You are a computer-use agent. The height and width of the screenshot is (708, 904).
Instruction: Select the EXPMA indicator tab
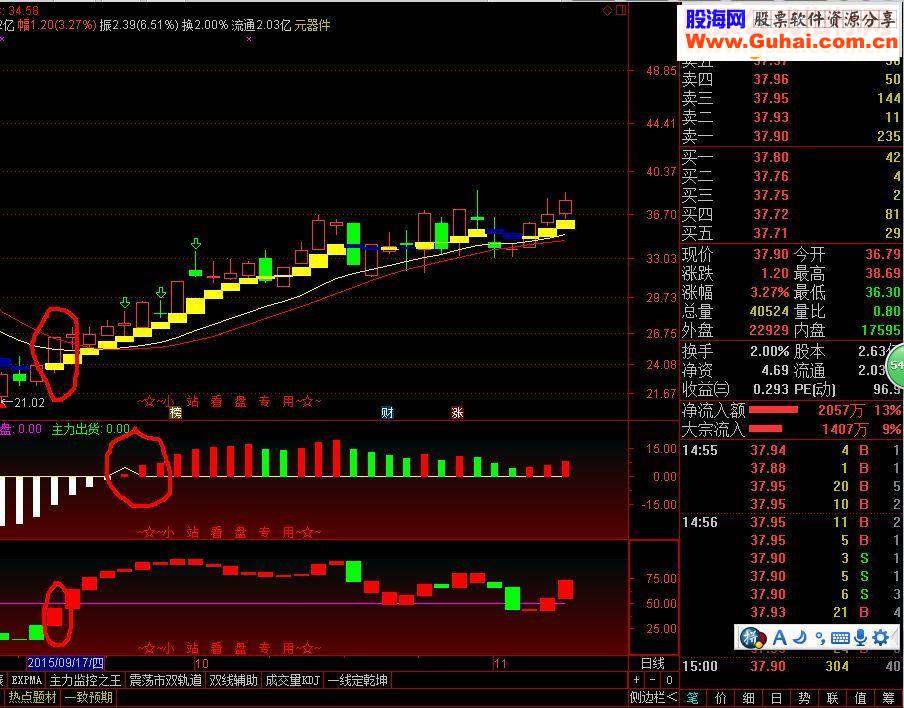coord(27,680)
